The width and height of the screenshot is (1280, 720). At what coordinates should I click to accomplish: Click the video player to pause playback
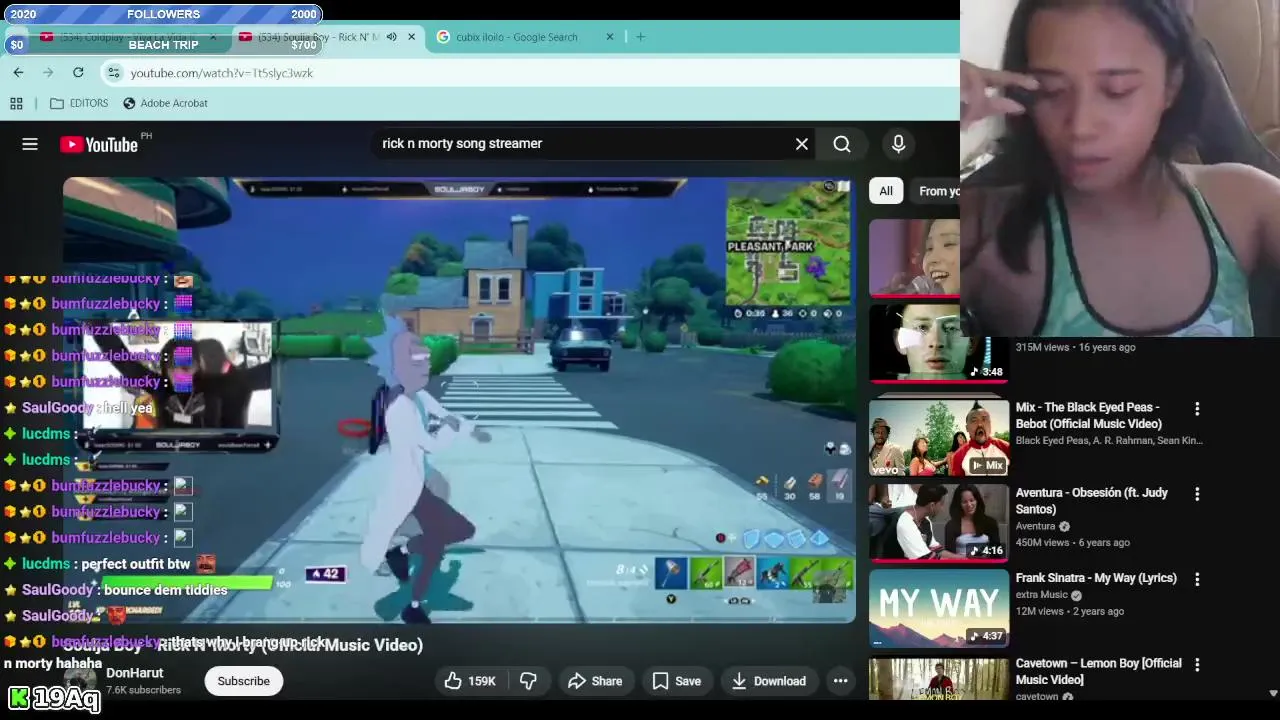(x=459, y=400)
